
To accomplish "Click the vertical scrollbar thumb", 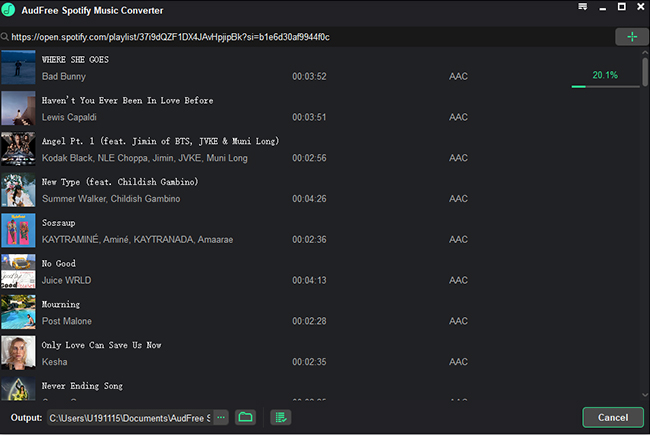I will click(645, 72).
